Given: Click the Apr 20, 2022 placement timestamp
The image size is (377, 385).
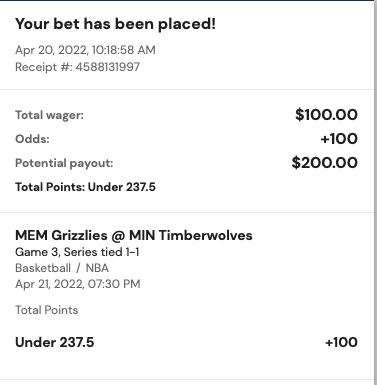Looking at the screenshot, I should tap(85, 50).
